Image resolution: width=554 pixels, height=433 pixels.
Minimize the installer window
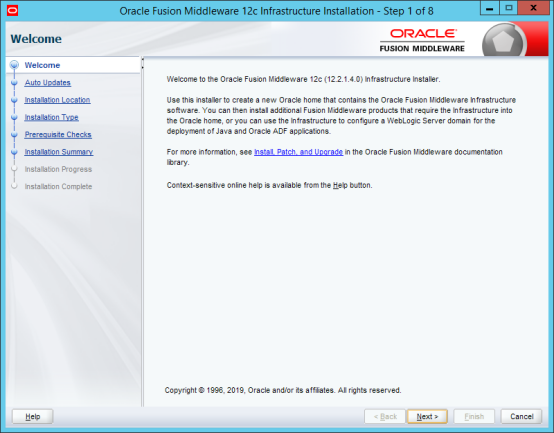(x=489, y=8)
